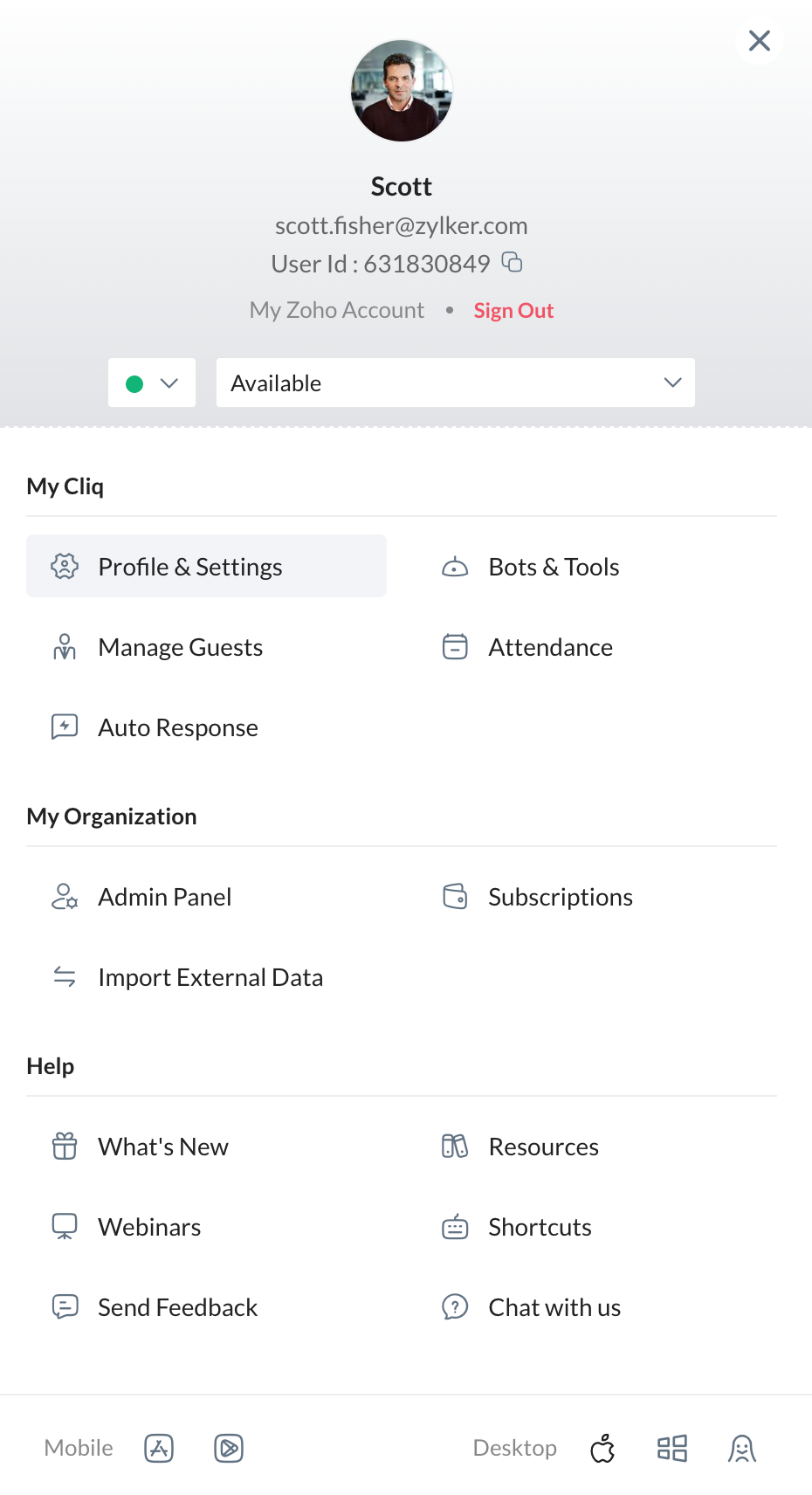Image resolution: width=812 pixels, height=1495 pixels.
Task: Open the Admin Panel
Action: (164, 897)
